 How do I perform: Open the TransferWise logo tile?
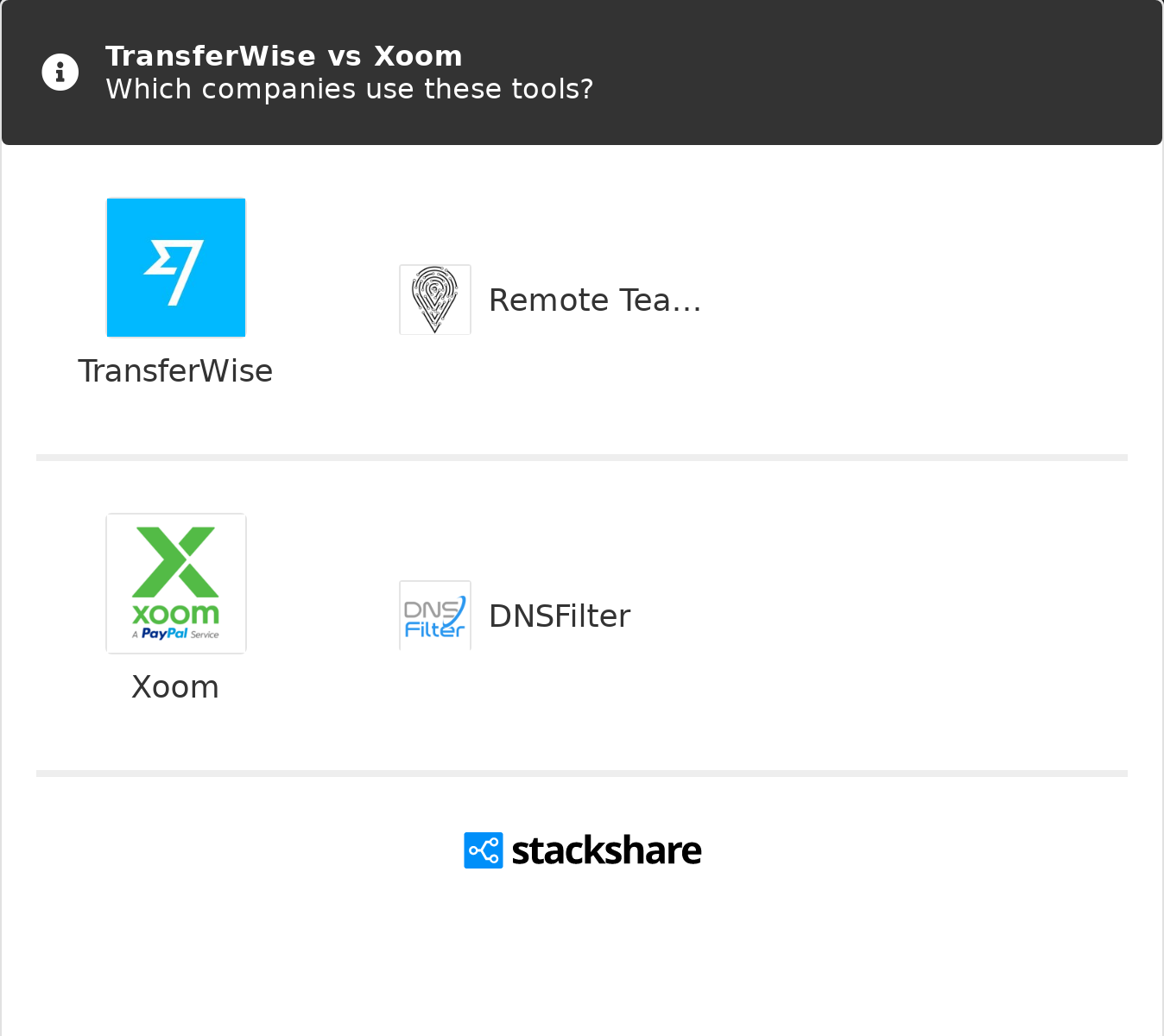[x=176, y=268]
